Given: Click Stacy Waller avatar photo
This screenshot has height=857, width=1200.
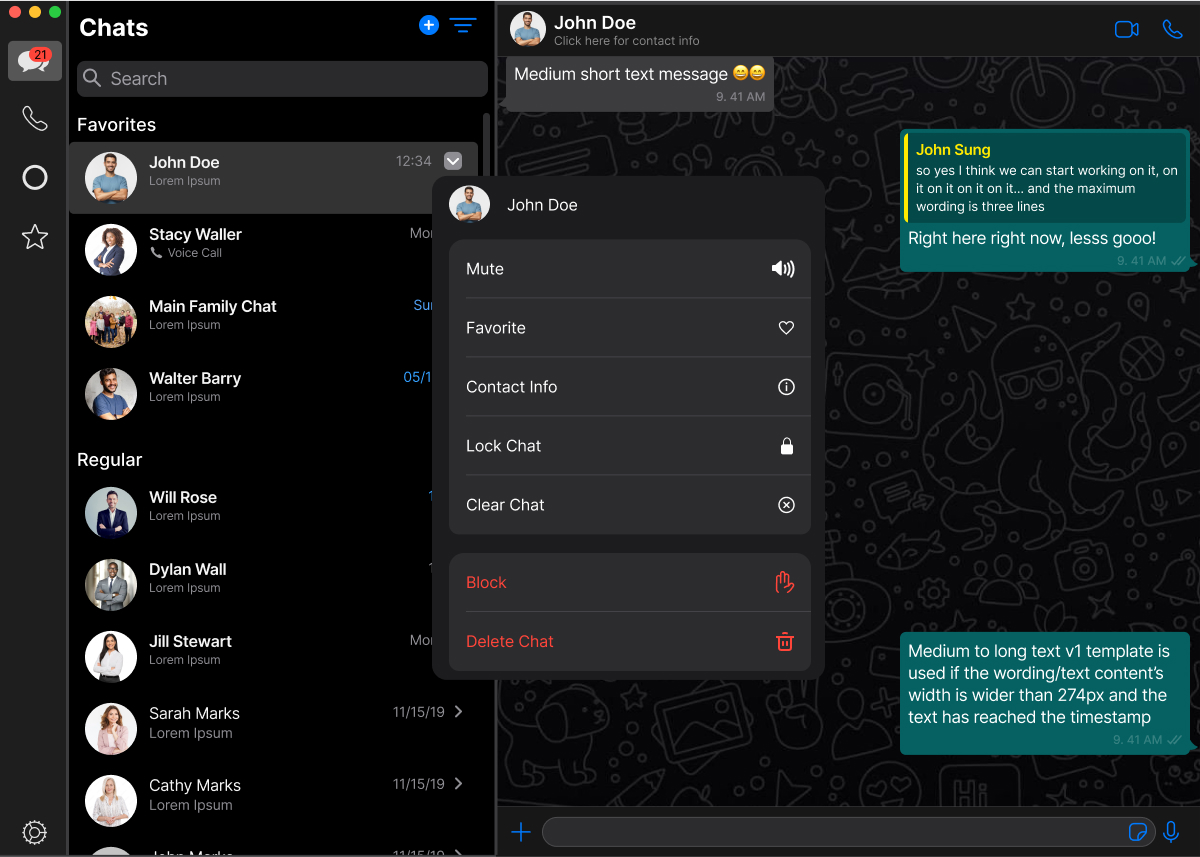Looking at the screenshot, I should pyautogui.click(x=111, y=250).
